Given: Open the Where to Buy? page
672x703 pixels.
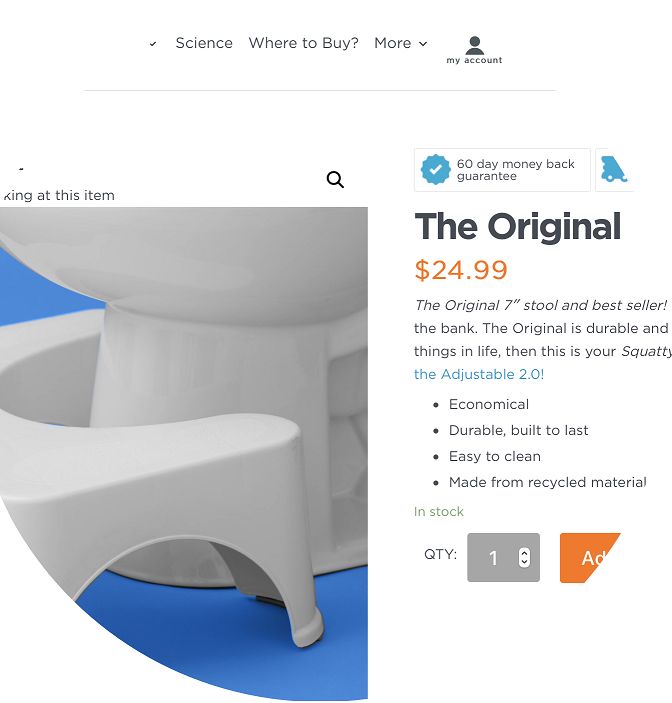Looking at the screenshot, I should coord(303,43).
